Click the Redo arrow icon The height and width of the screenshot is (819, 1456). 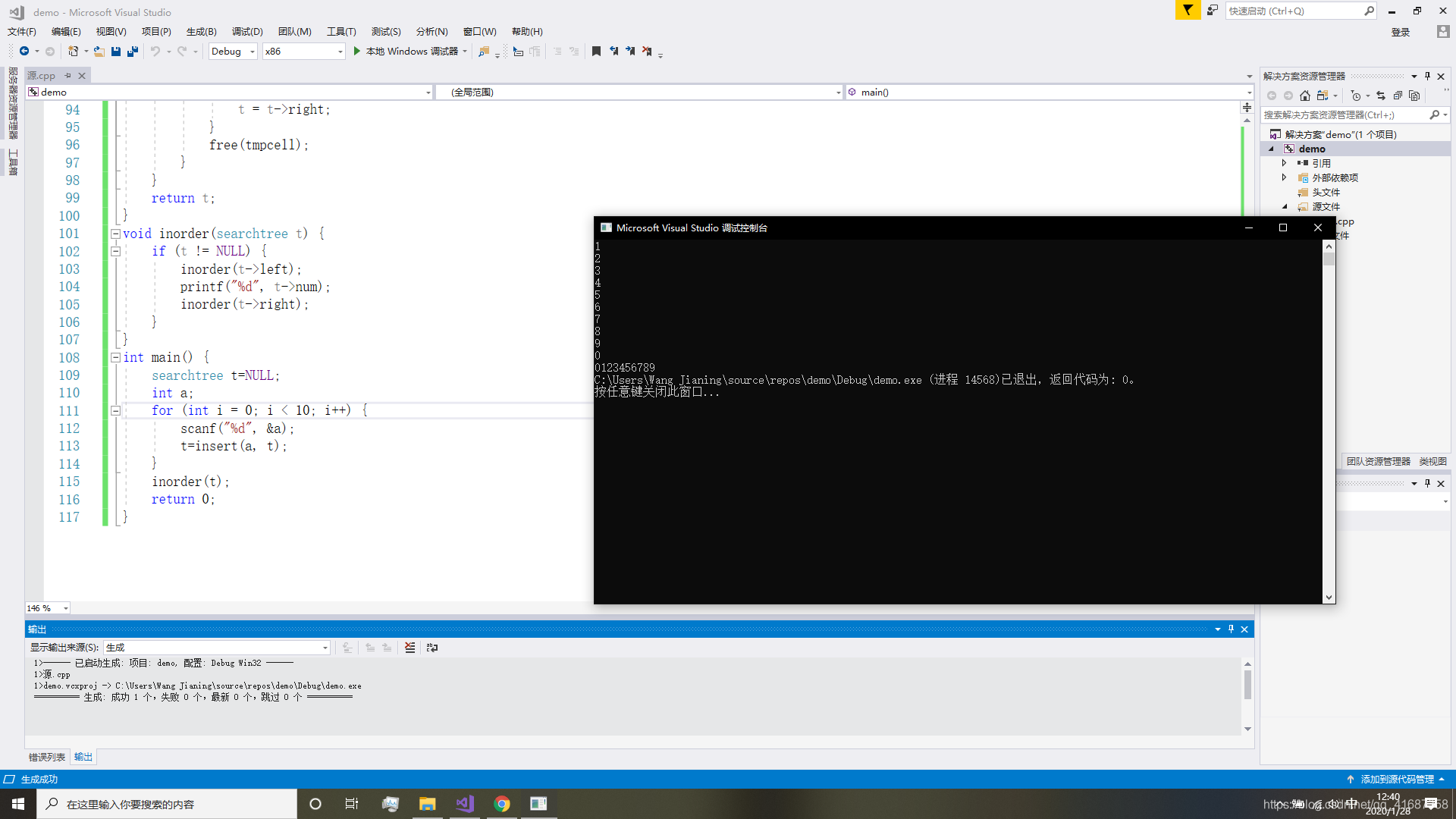point(182,51)
